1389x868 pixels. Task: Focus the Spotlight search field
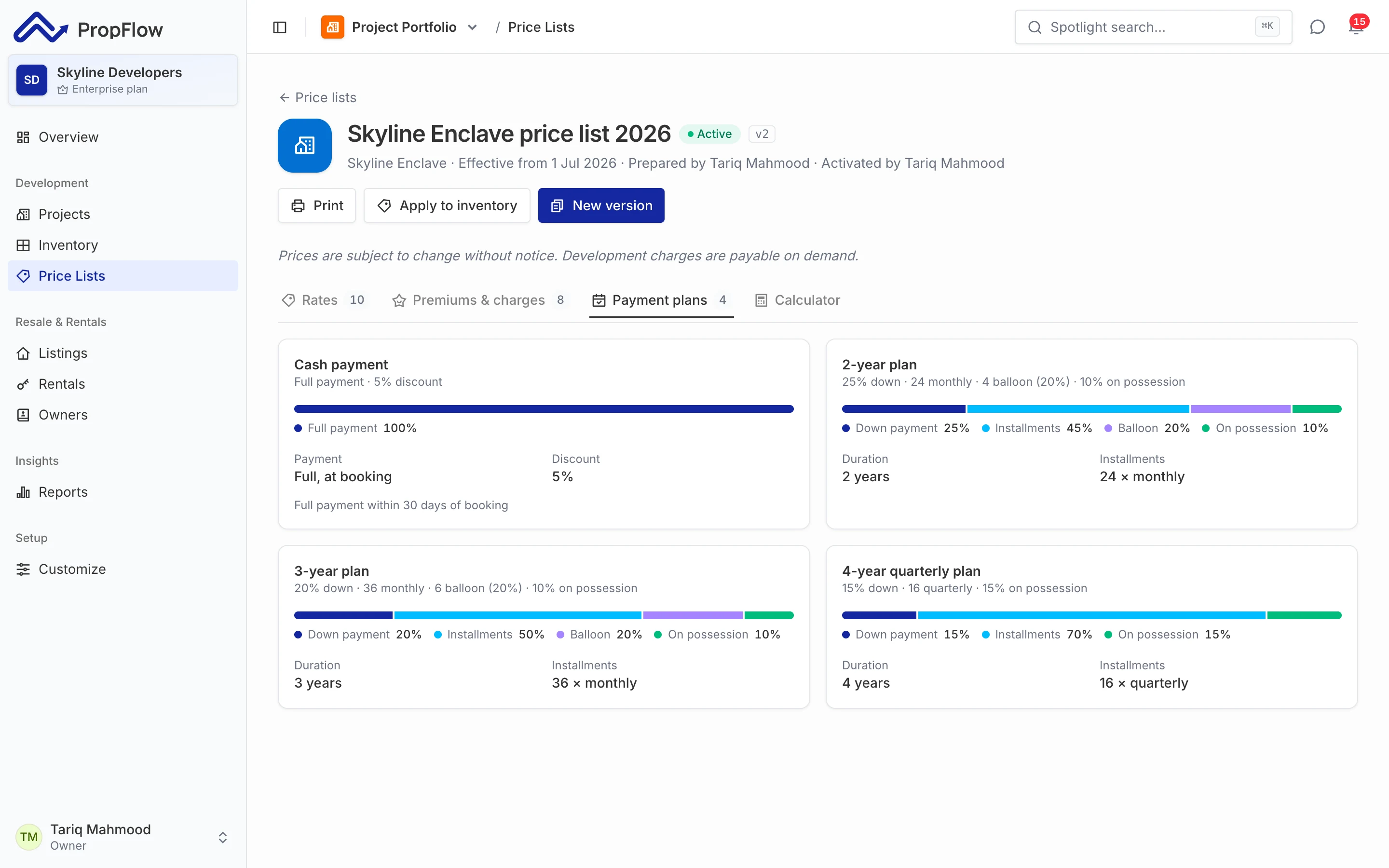click(x=1153, y=27)
